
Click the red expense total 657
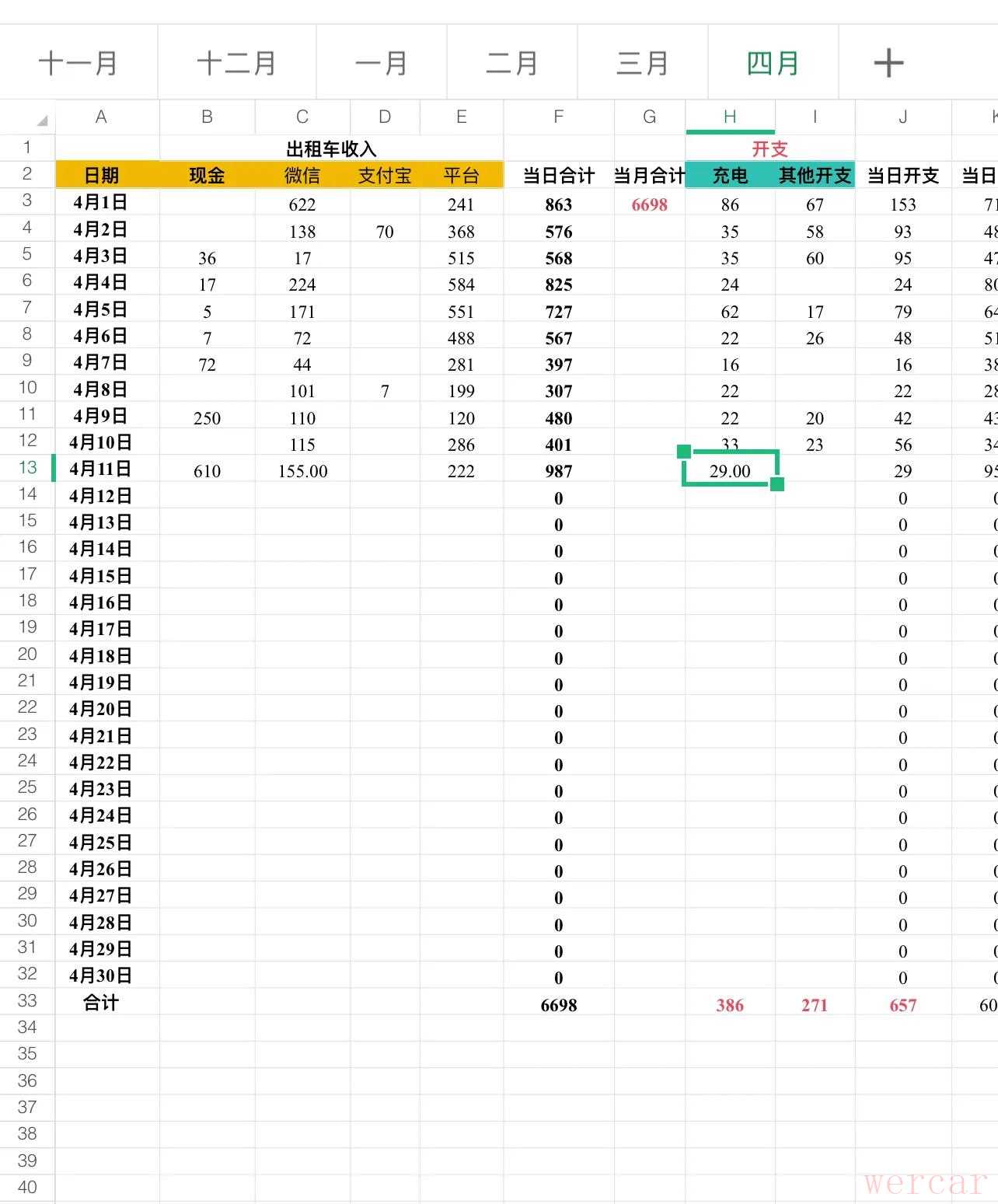[903, 1005]
